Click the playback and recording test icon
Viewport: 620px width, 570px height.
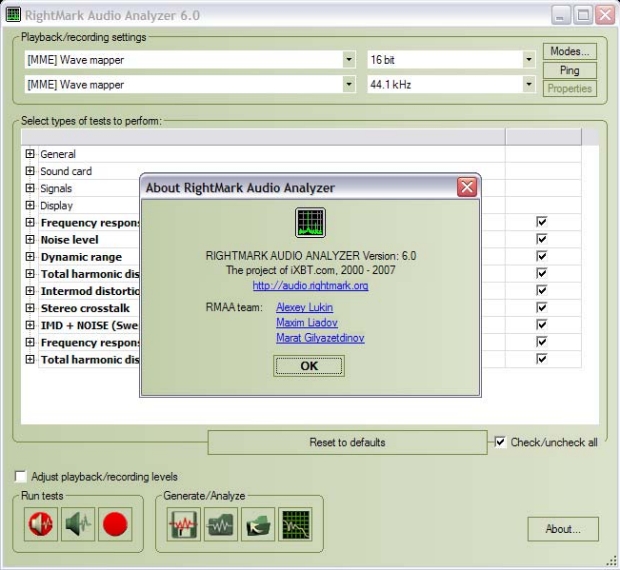coord(42,524)
